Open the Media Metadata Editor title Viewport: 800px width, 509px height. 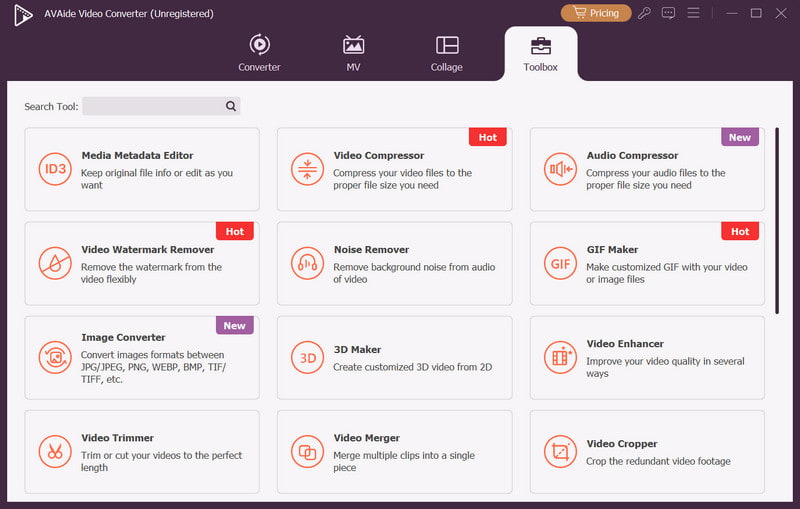click(x=137, y=156)
